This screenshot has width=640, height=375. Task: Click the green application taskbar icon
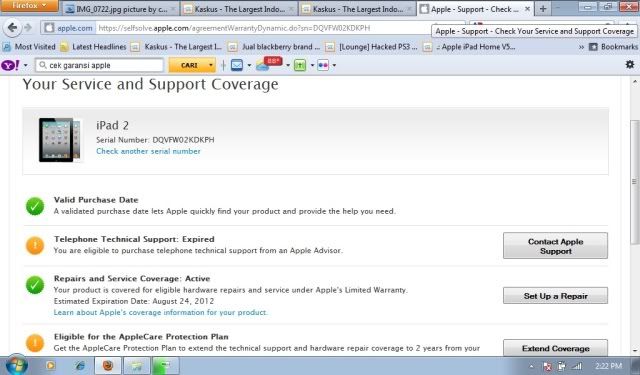click(x=166, y=365)
